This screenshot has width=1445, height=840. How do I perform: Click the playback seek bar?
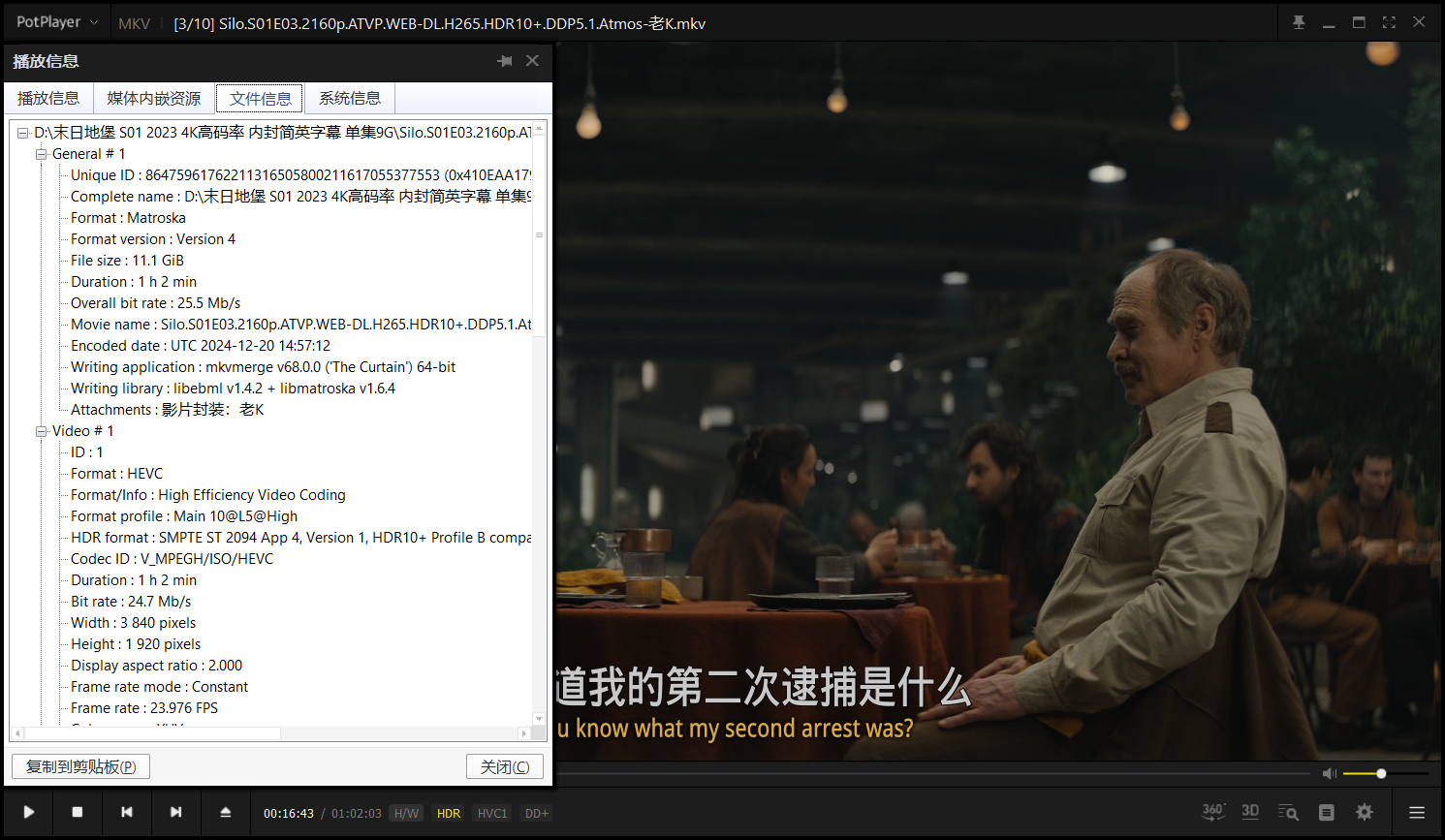(x=932, y=773)
